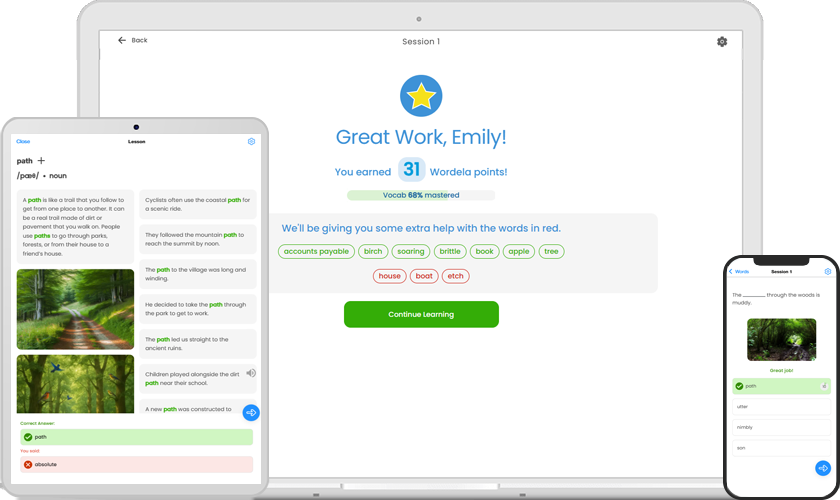This screenshot has width=840, height=500.
Task: Click the Vocab 68% mastered progress bar
Action: click(421, 195)
